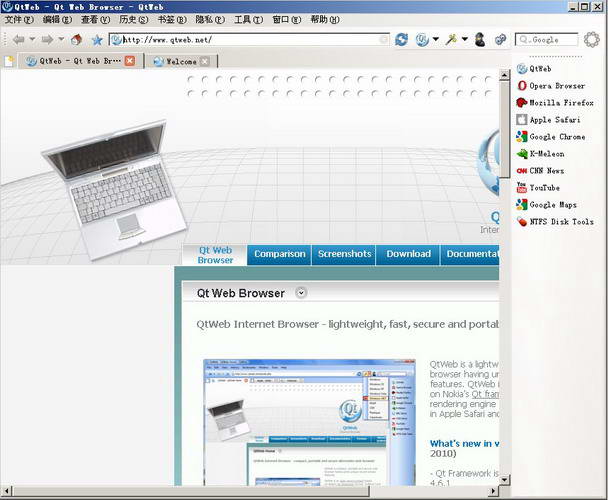Open the Comparison page tab
608x500 pixels.
[280, 254]
